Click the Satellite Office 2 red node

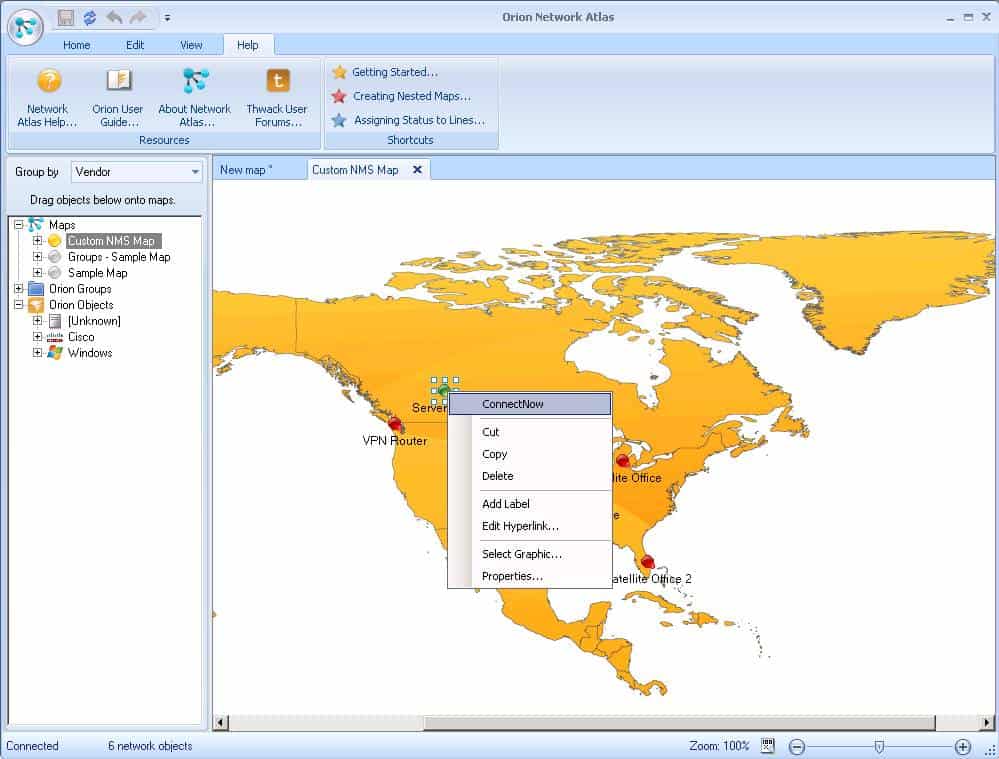coord(647,562)
